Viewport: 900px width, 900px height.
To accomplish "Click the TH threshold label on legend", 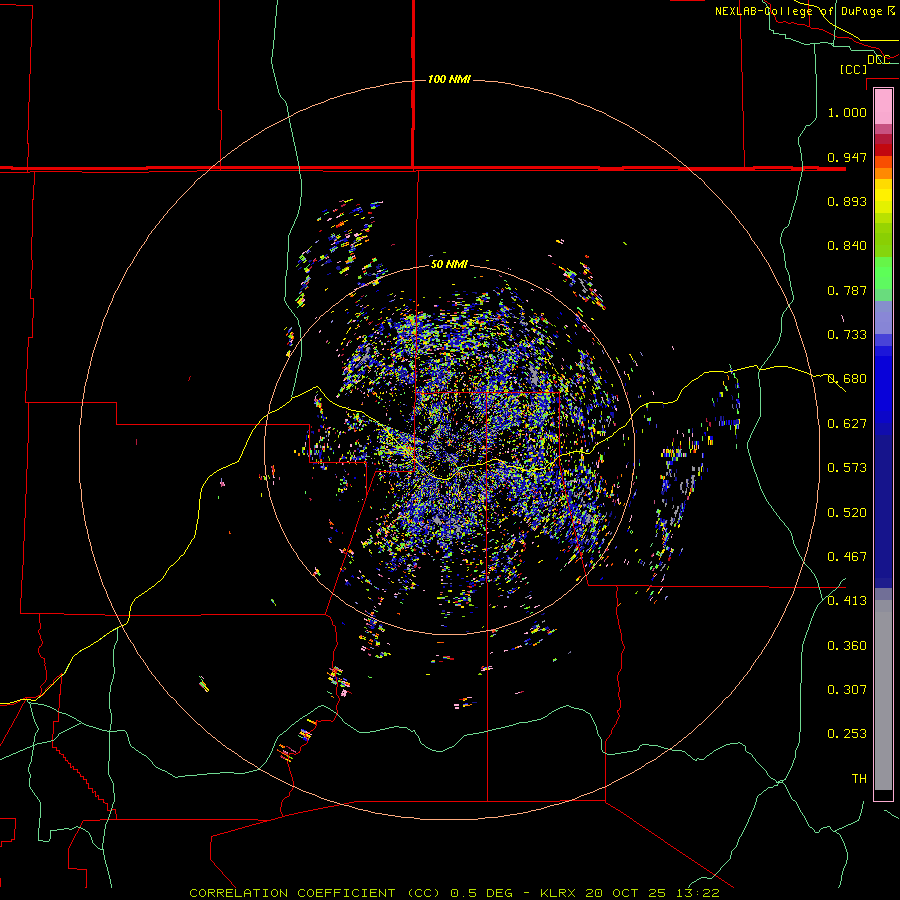I will pyautogui.click(x=859, y=779).
